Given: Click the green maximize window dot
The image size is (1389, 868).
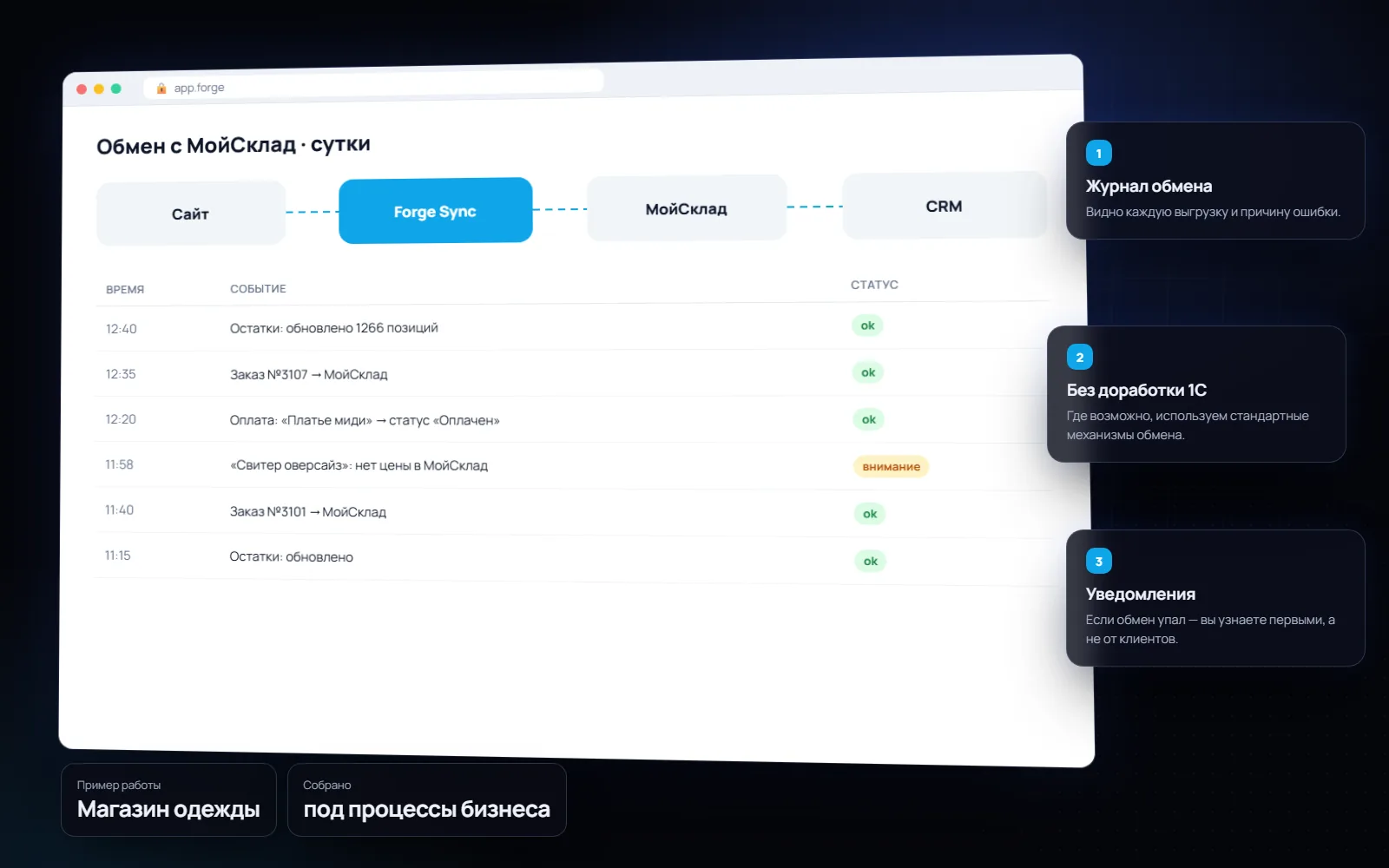Looking at the screenshot, I should point(116,89).
